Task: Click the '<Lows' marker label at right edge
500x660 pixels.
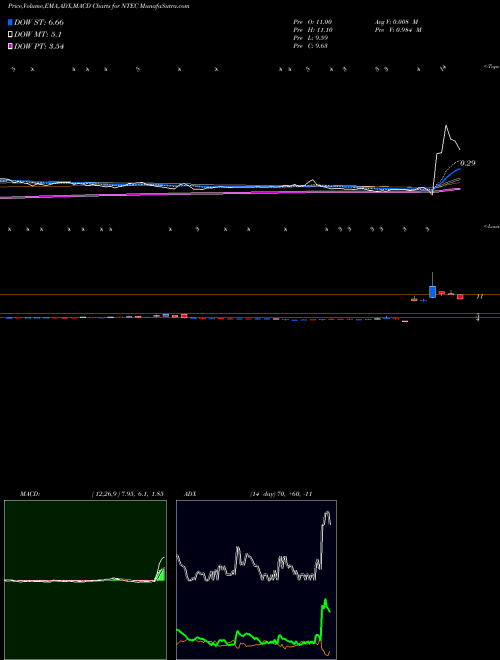Action: click(491, 227)
